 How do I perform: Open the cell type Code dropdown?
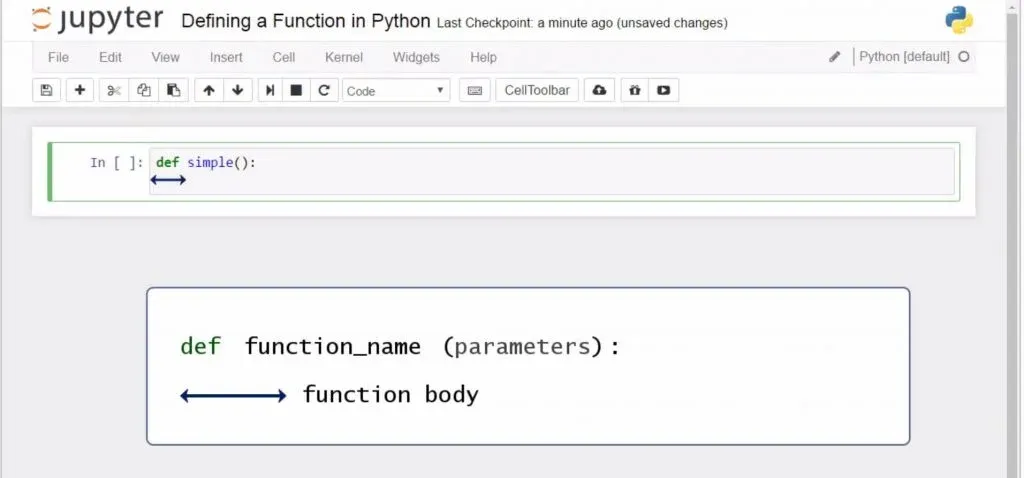click(396, 91)
